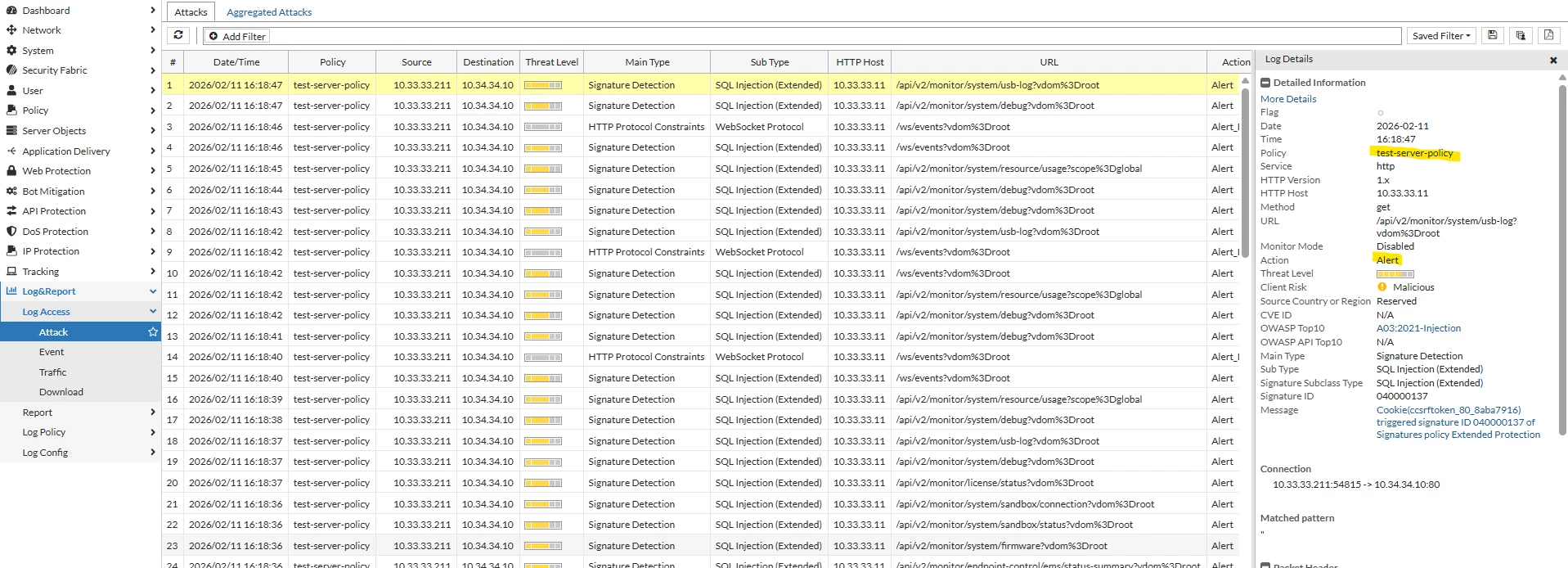Screen dimensions: 1568x568
Task: Open the Tracking menu item
Action: click(80, 272)
